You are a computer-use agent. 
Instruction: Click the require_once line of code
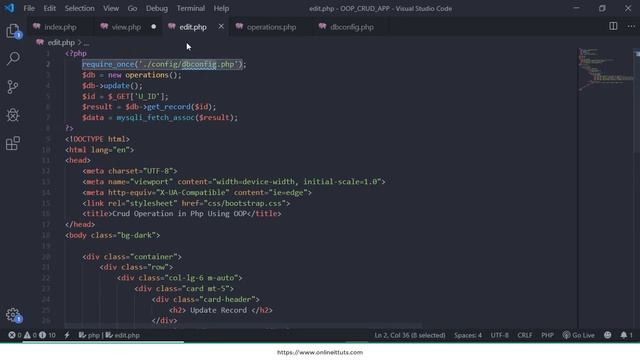click(x=164, y=64)
